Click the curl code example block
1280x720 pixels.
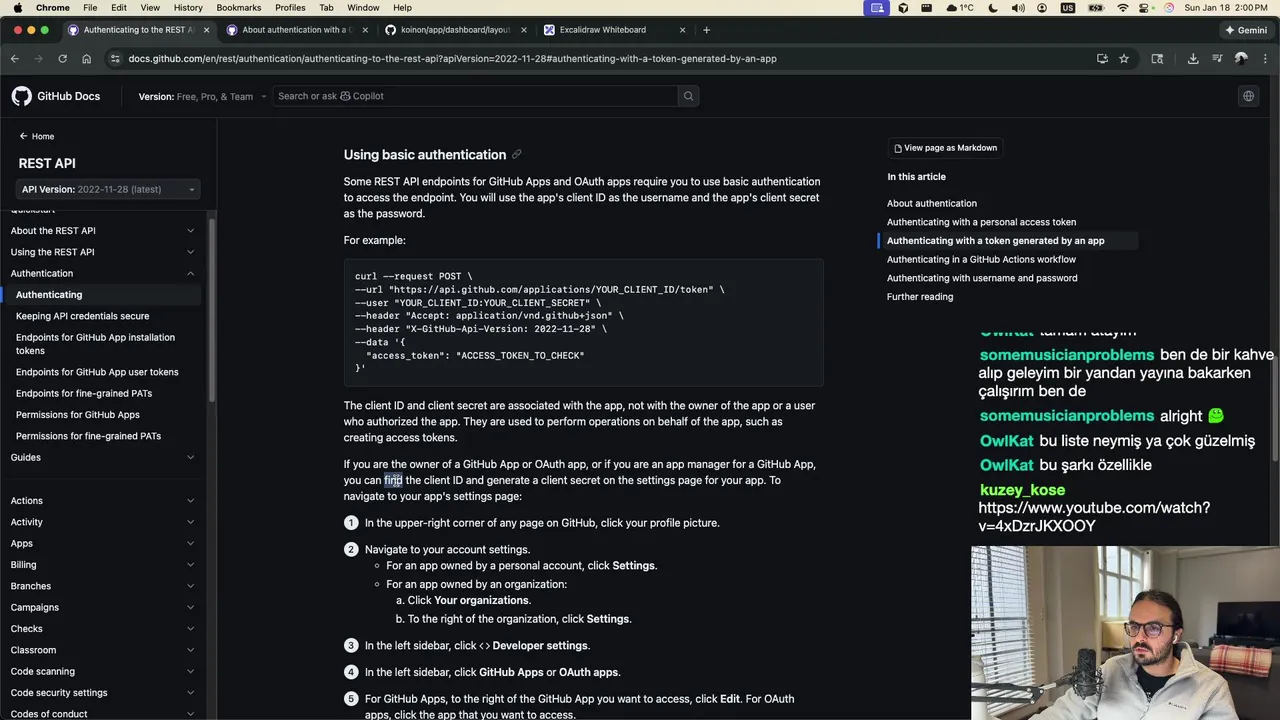[x=583, y=322]
